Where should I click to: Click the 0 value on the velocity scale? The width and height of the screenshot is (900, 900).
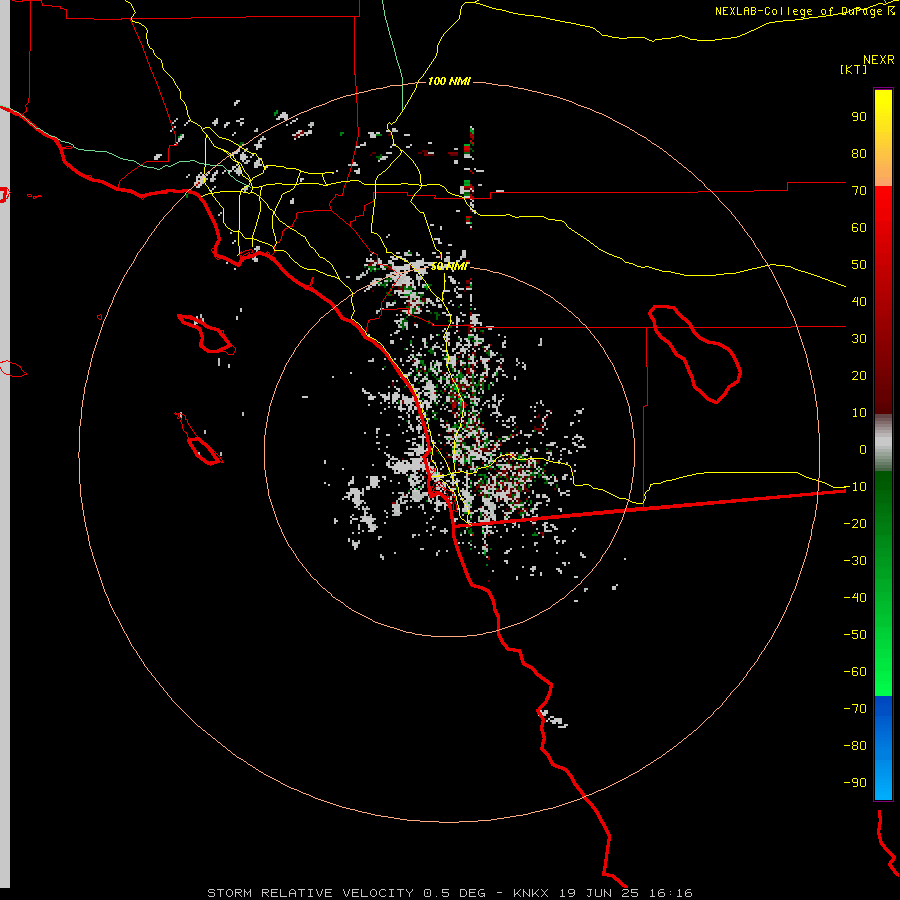click(x=863, y=449)
